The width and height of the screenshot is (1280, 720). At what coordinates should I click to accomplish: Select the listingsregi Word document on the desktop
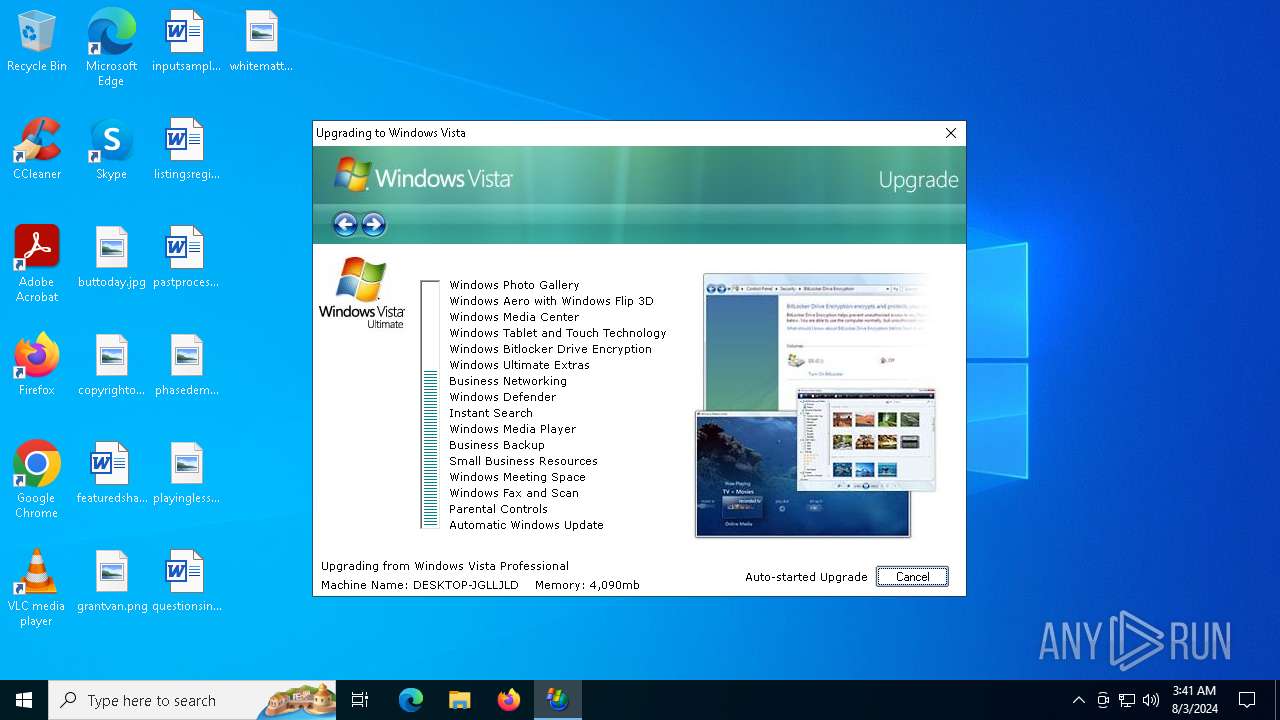coord(186,150)
